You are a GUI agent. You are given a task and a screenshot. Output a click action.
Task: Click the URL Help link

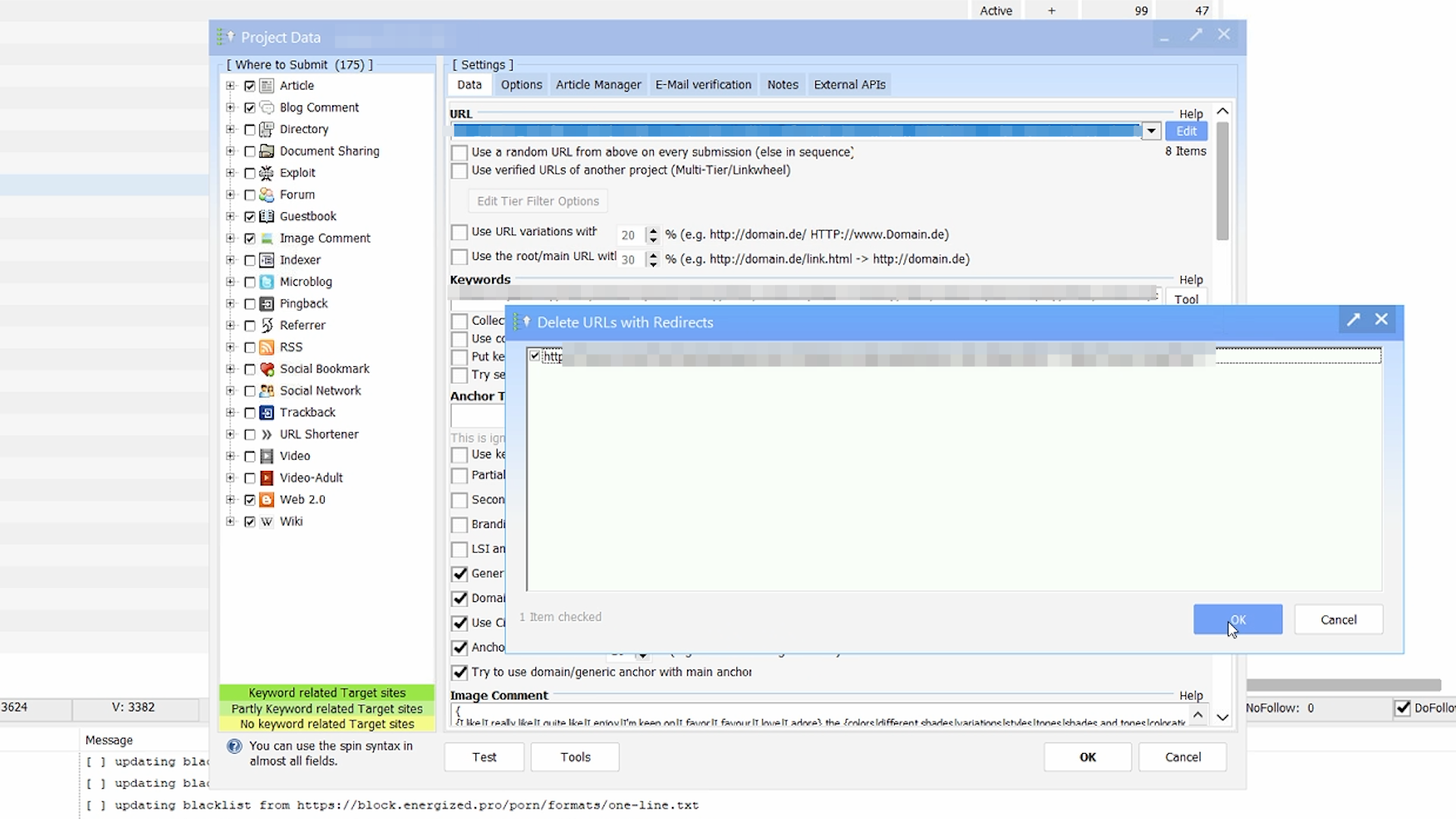click(1191, 114)
